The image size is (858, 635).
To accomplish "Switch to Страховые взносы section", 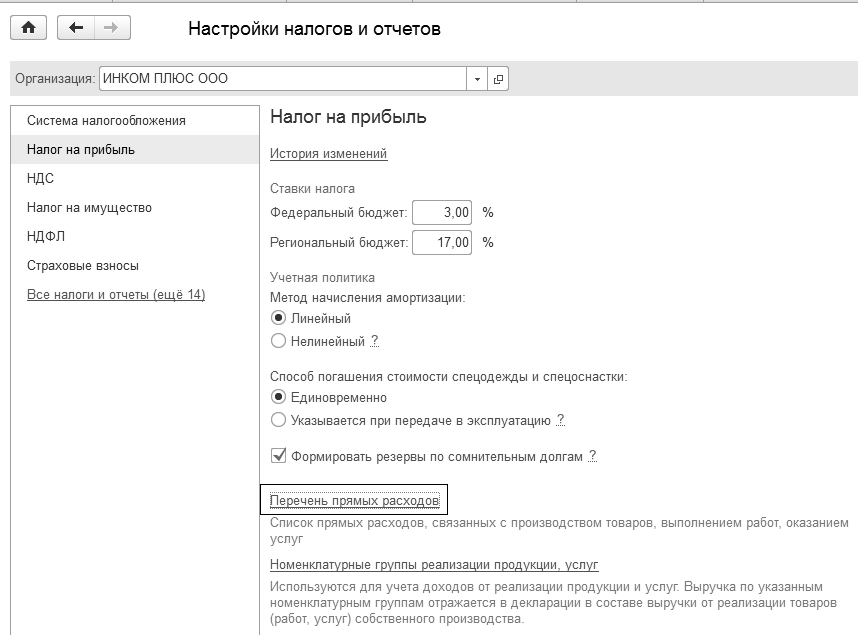I will pos(83,266).
